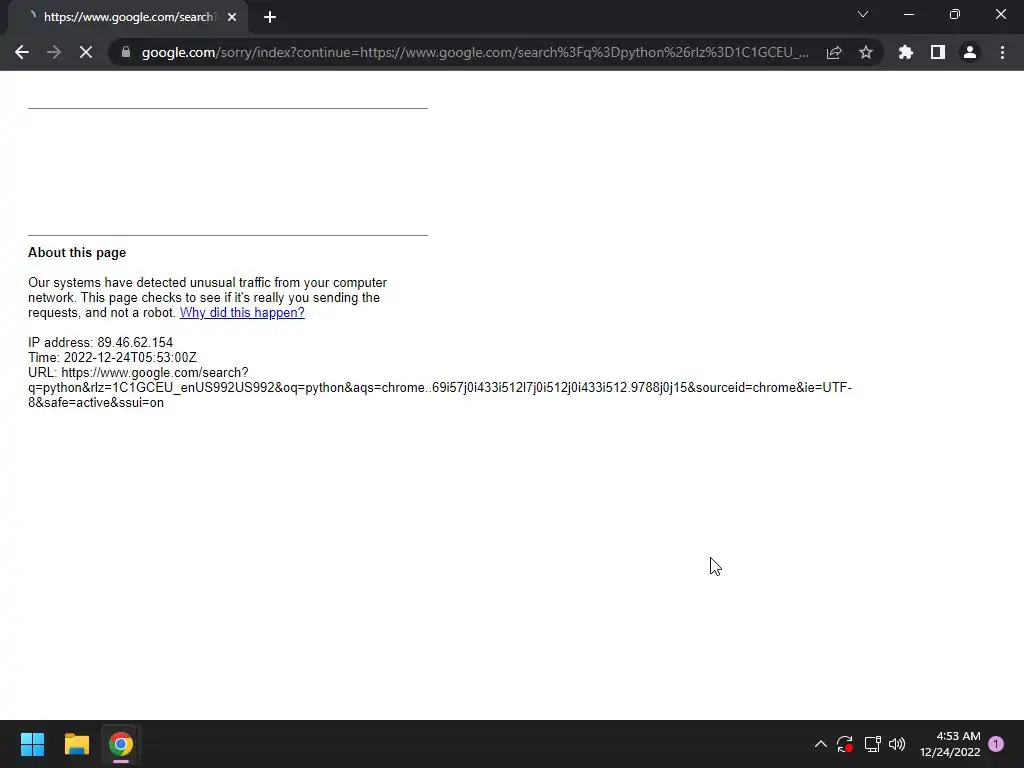Toggle the Chrome side panel
Screen dimensions: 1024x768
click(938, 52)
